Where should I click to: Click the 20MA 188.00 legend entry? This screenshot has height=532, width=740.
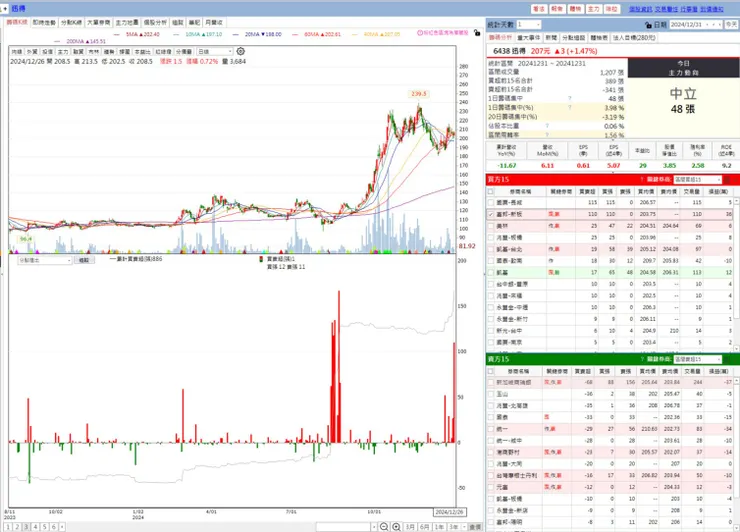(258, 34)
